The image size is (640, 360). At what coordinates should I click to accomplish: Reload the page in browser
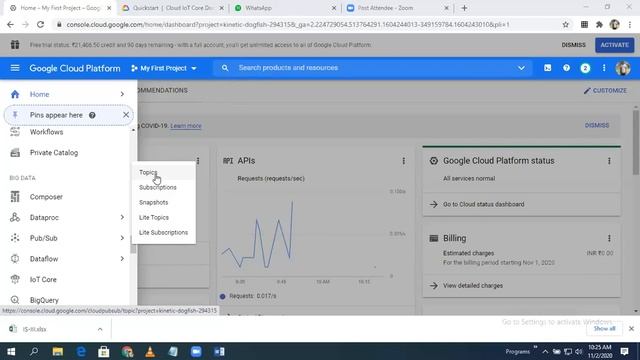point(40,24)
